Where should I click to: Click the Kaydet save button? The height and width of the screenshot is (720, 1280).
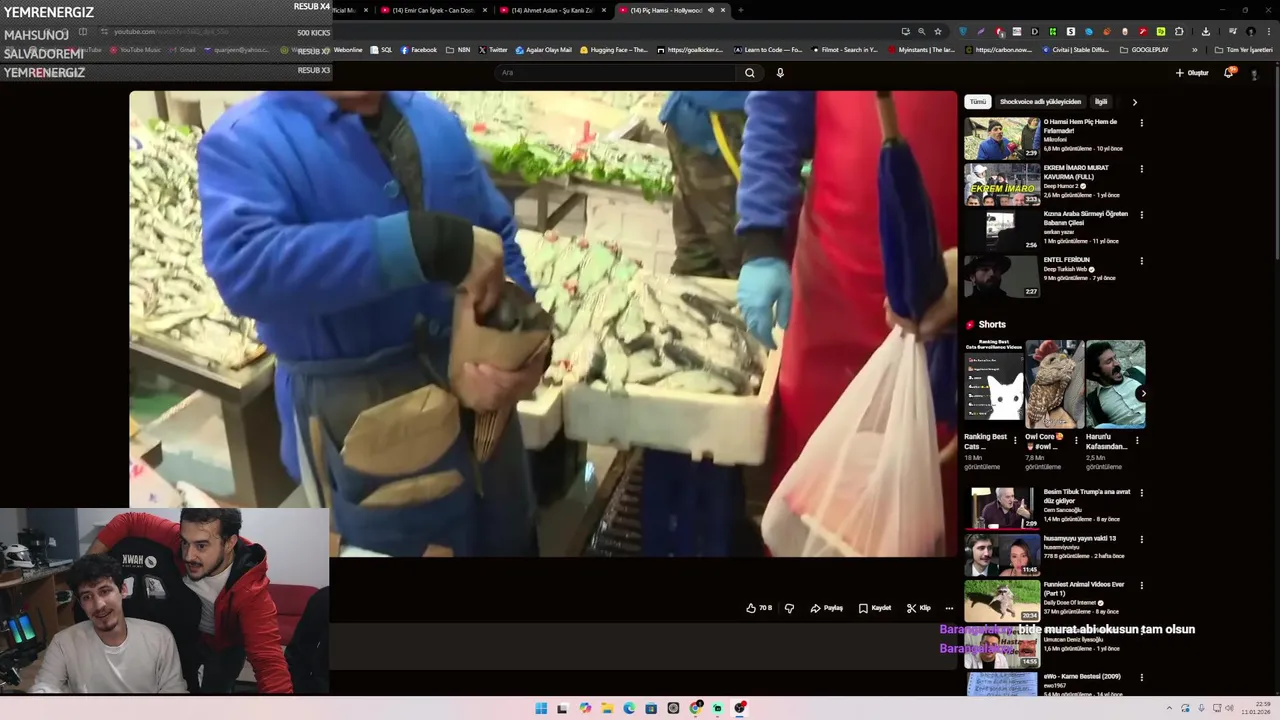point(874,608)
